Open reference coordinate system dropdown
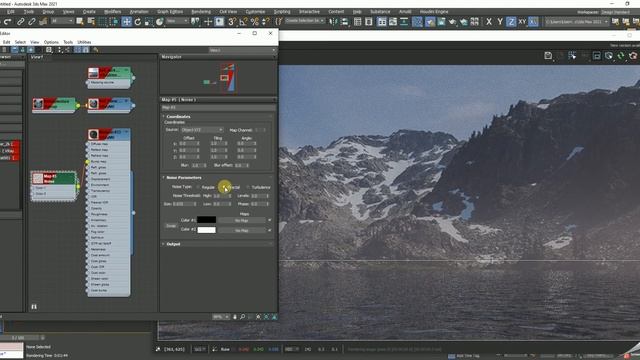The image size is (640, 360). coord(177,21)
